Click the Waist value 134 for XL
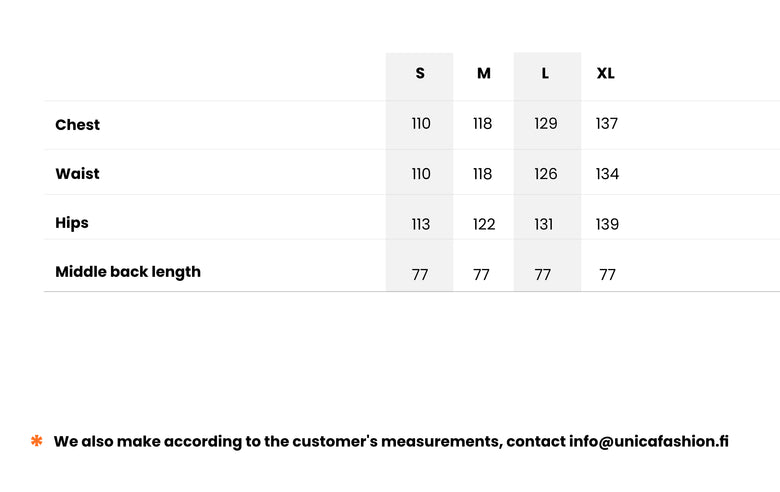 tap(607, 174)
